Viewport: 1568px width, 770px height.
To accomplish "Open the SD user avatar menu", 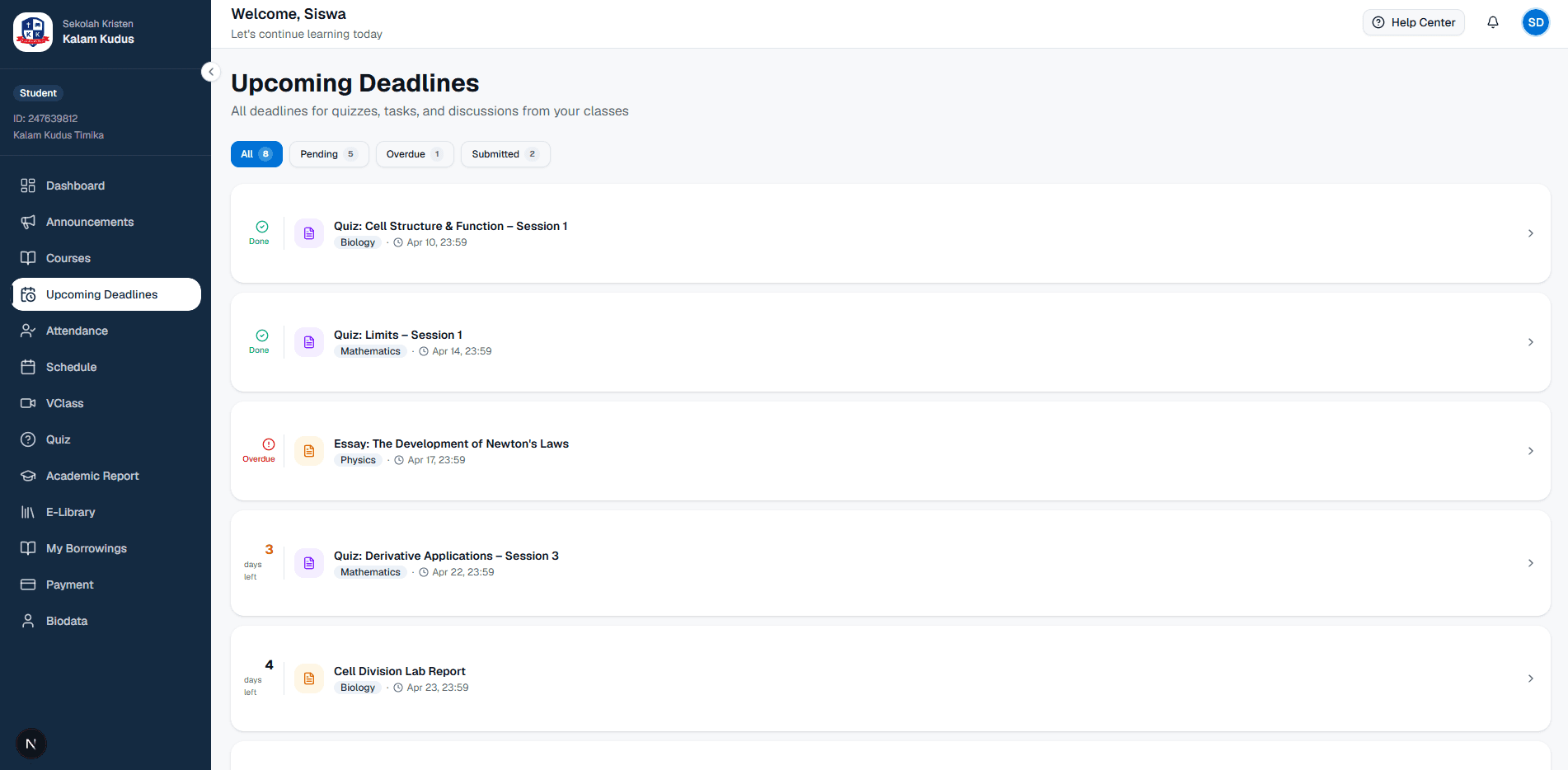I will [1536, 22].
